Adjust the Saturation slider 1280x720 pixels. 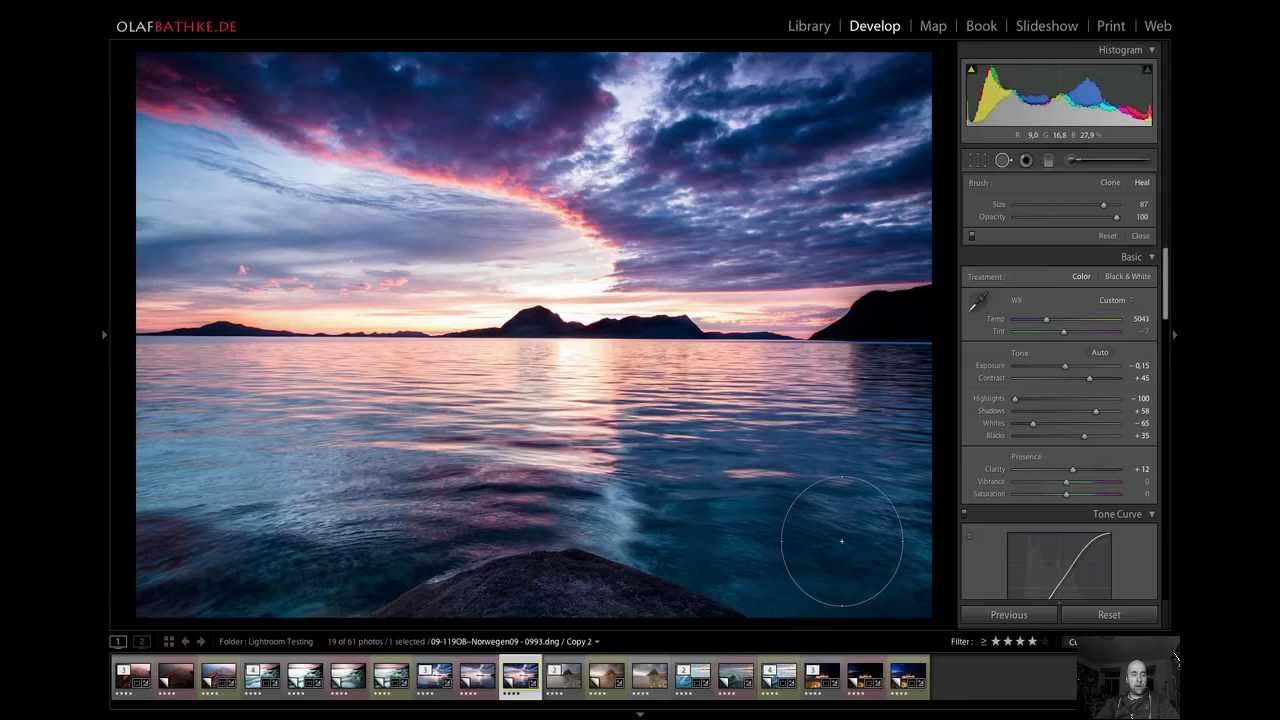[x=1066, y=494]
